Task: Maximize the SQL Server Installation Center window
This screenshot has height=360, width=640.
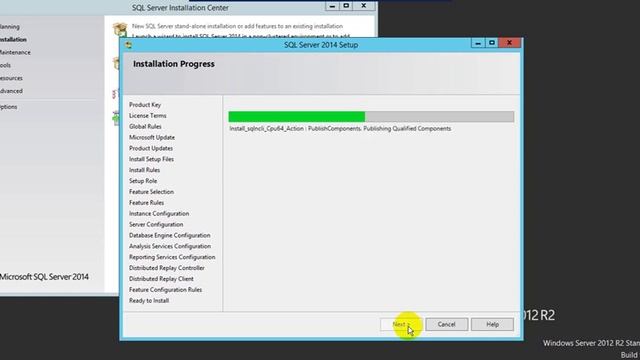Action: tap(346, 6)
